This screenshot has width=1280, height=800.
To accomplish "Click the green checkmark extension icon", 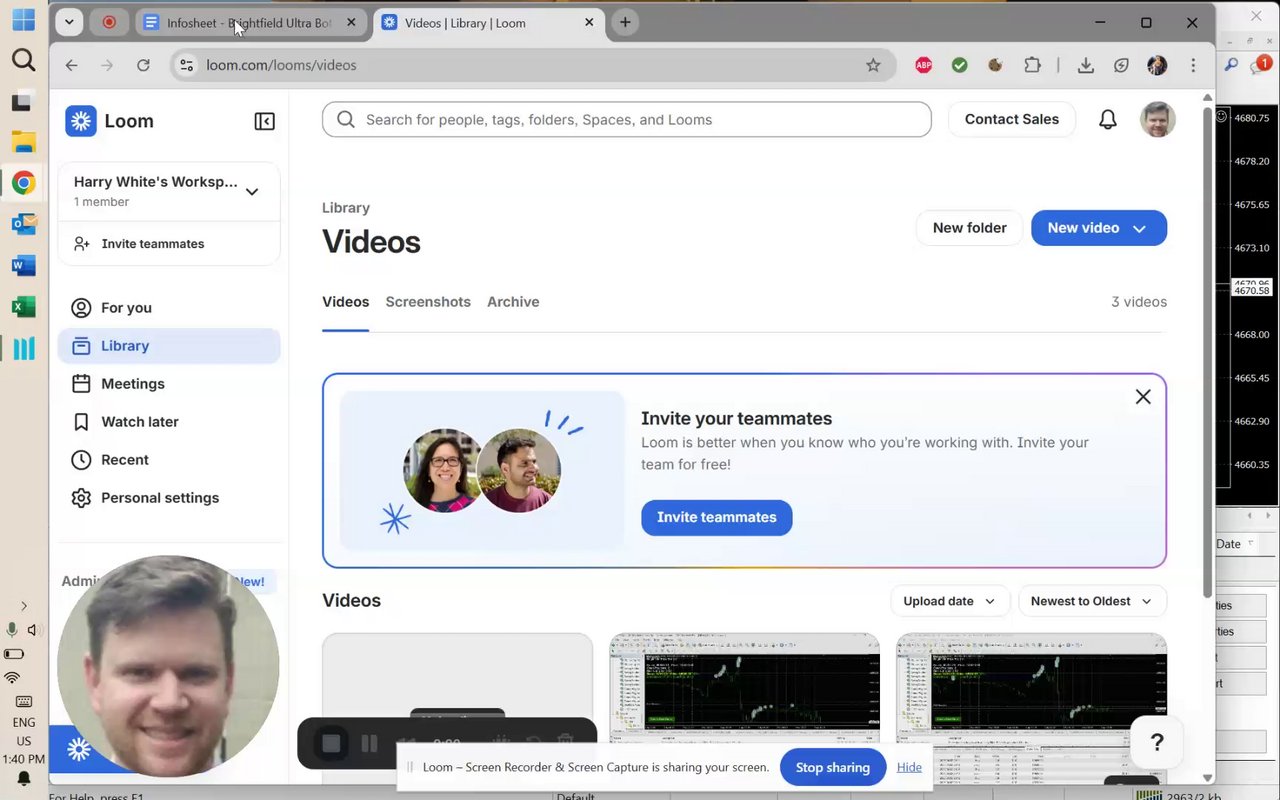I will click(x=959, y=65).
